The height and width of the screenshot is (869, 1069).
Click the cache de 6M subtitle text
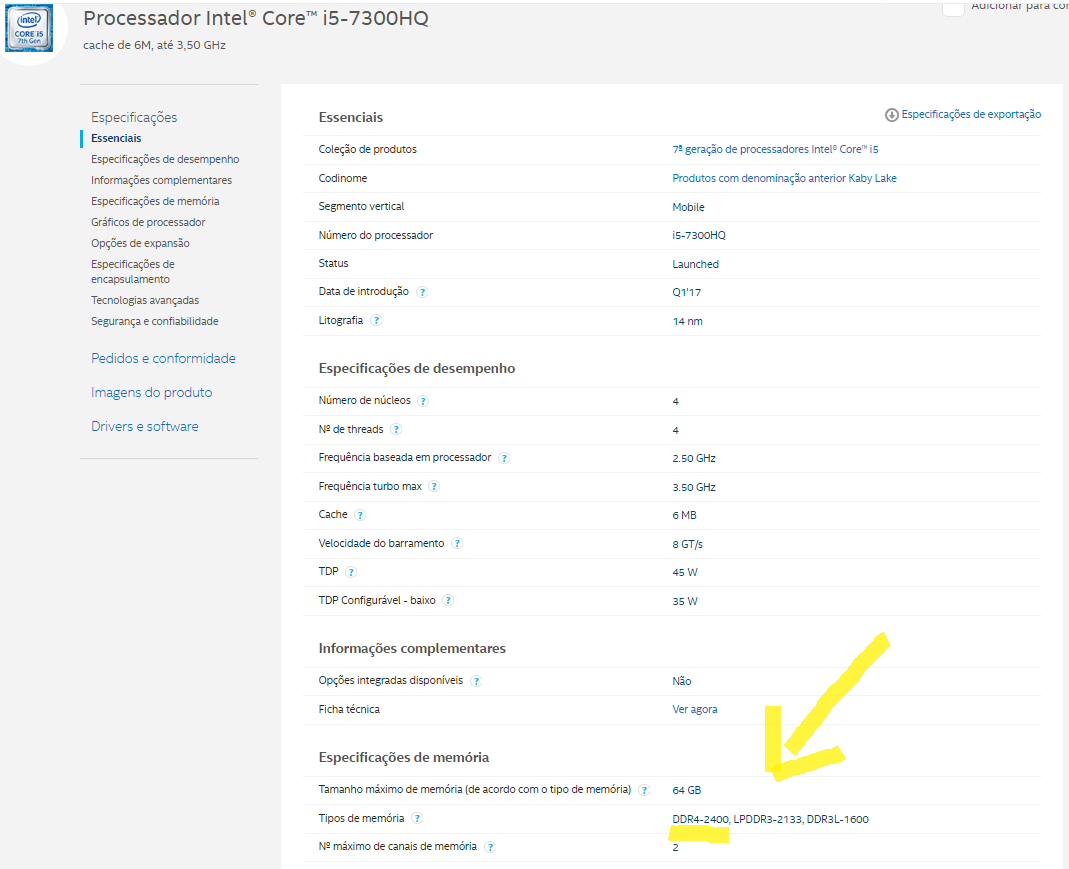click(x=155, y=46)
